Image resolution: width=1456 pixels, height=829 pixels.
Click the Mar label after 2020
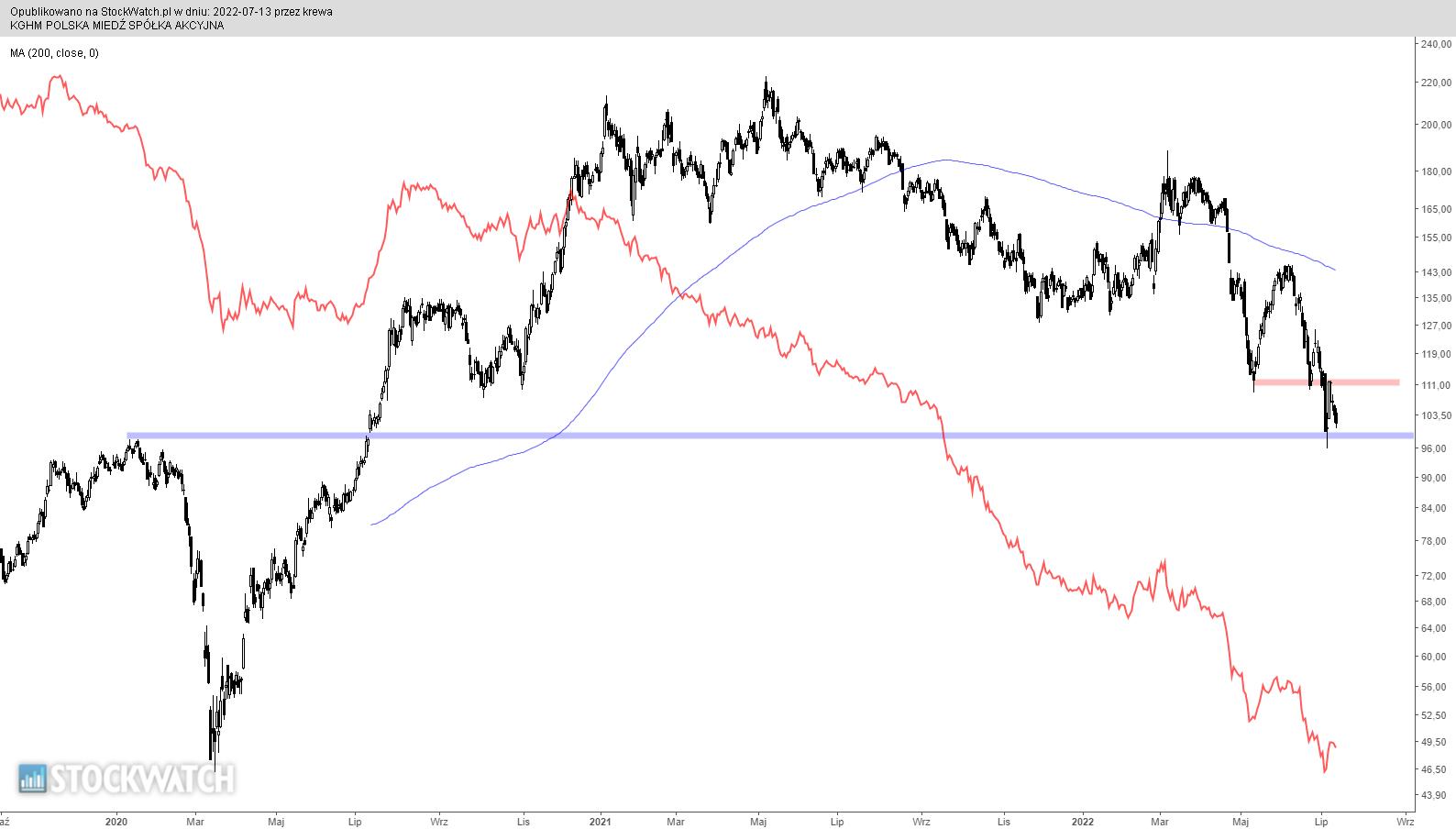click(x=194, y=822)
